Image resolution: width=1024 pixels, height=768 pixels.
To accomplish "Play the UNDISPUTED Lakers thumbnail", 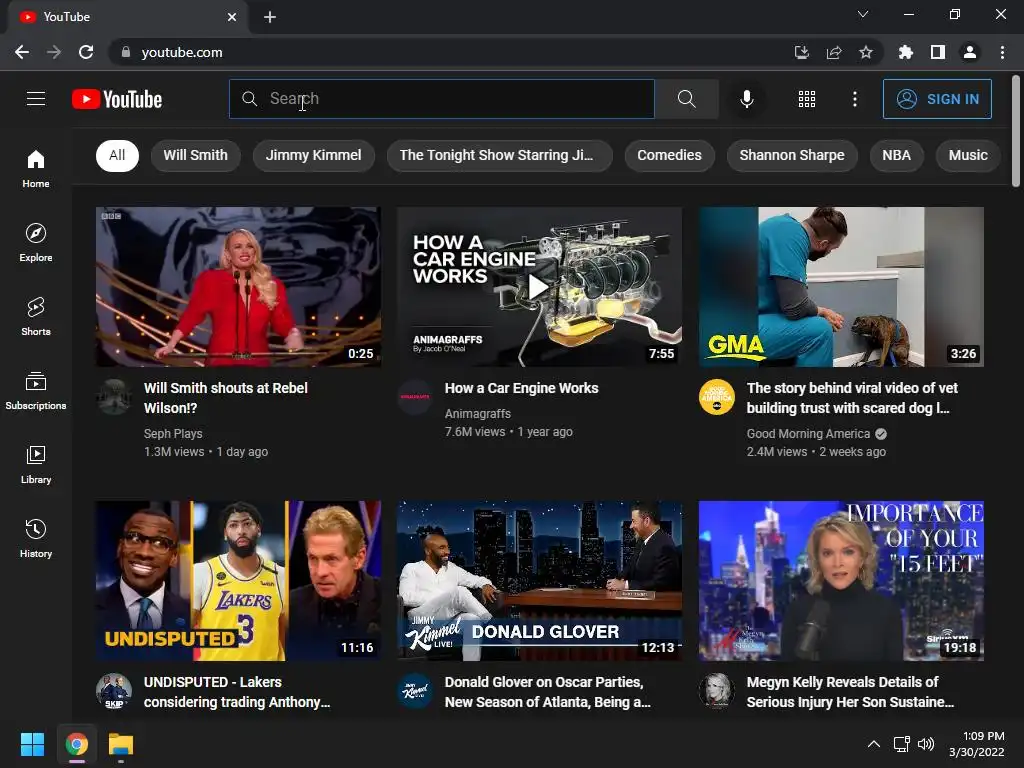I will [x=238, y=581].
